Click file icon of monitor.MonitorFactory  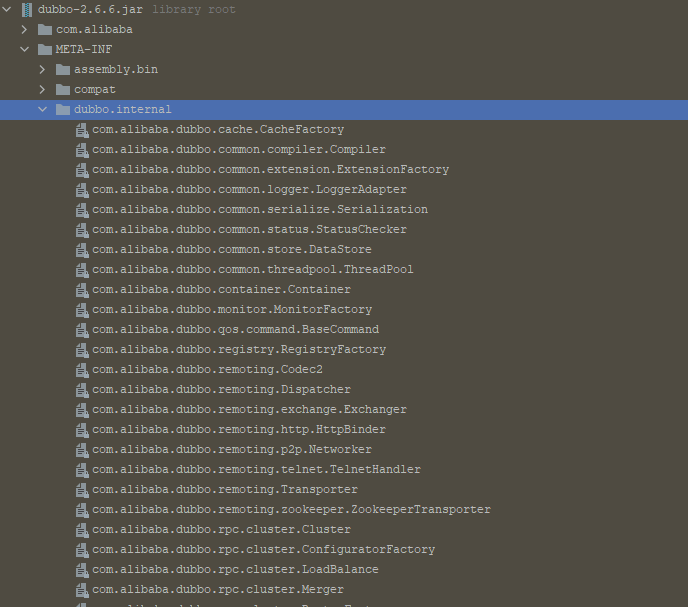coord(82,310)
